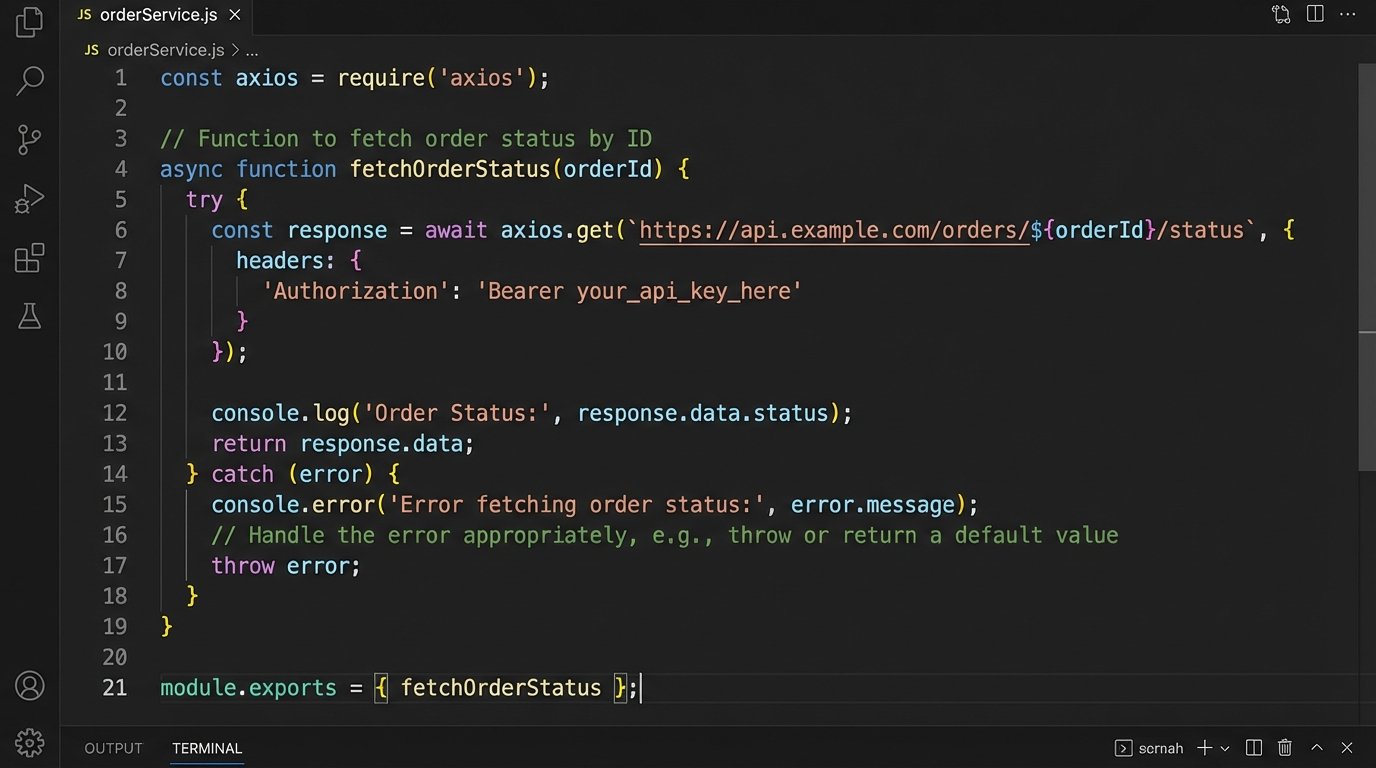
Task: Expand the breadcrumb ellipsis after orderService.js
Action: (x=252, y=49)
